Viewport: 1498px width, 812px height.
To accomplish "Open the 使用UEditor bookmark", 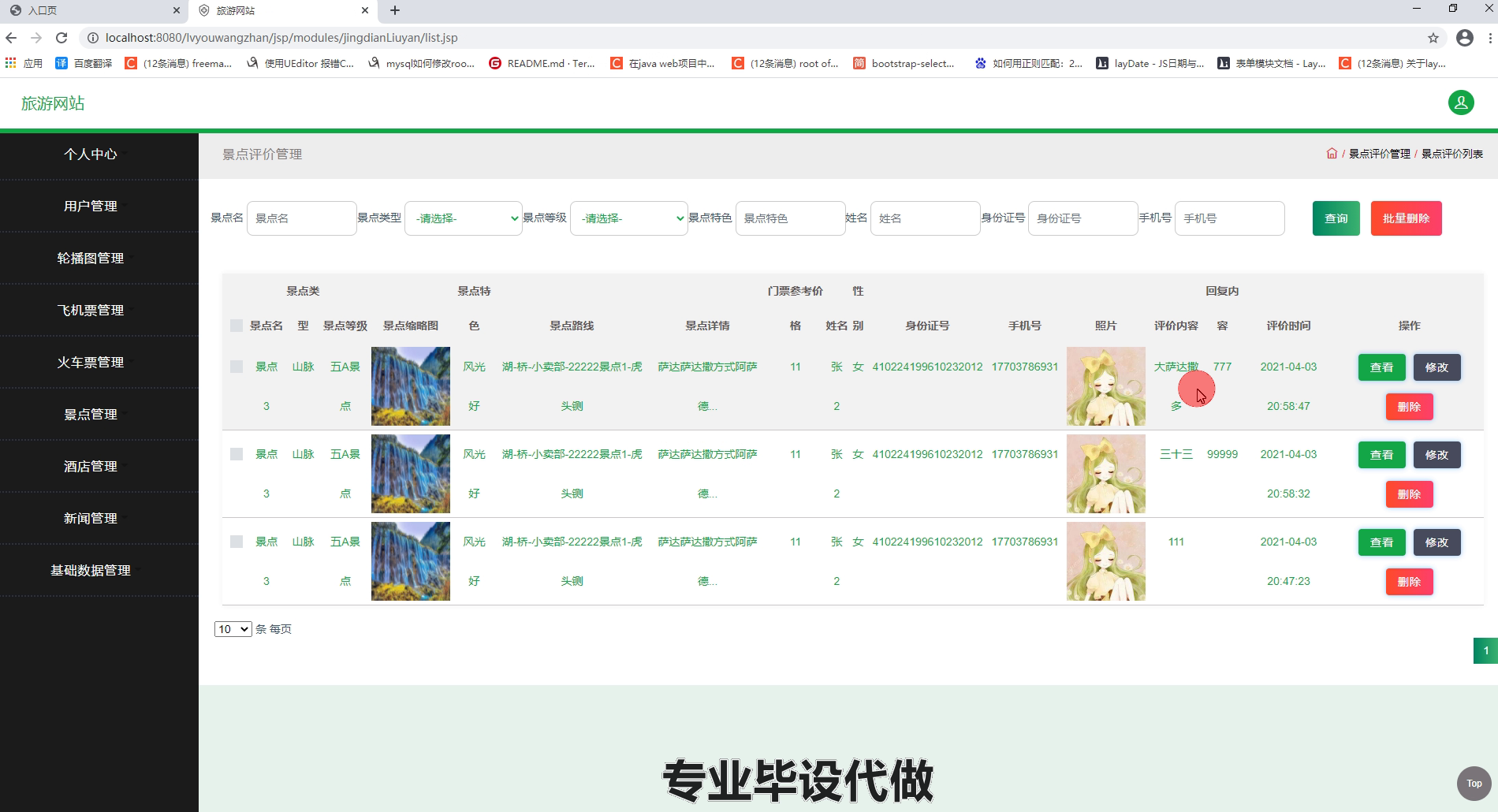I will 300,63.
